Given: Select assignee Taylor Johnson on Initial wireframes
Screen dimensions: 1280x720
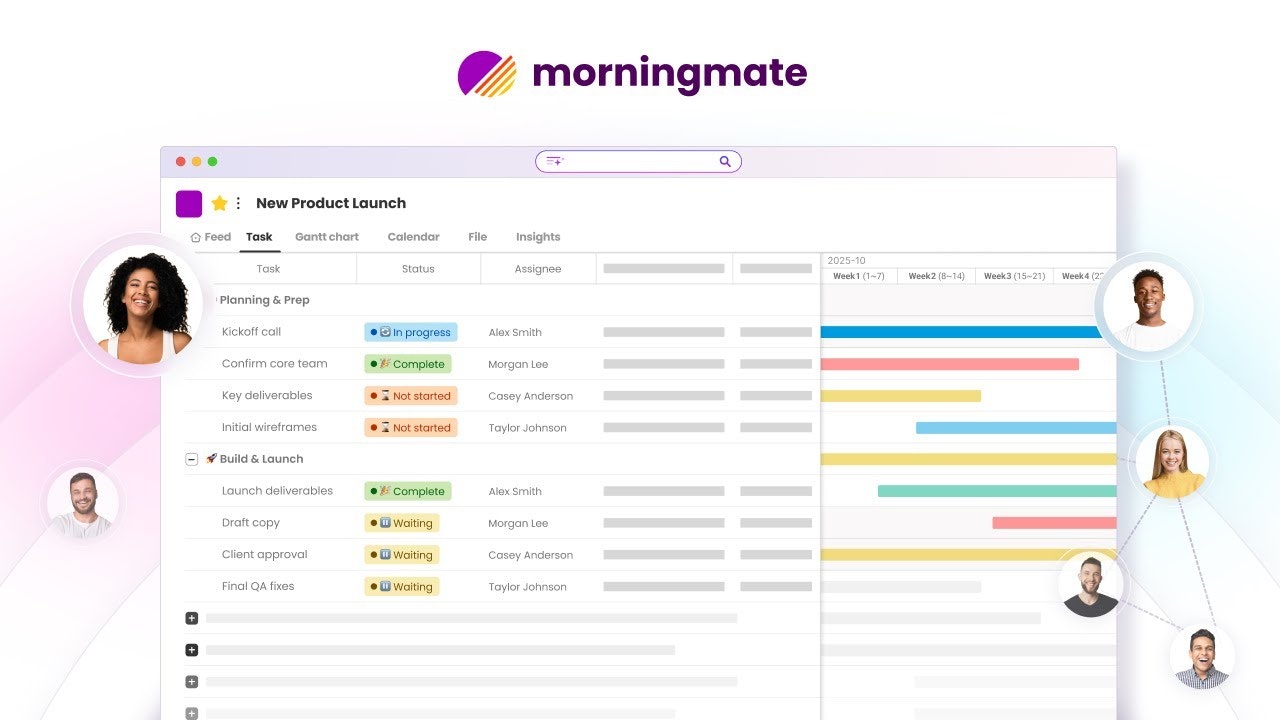Looking at the screenshot, I should pyautogui.click(x=527, y=428).
